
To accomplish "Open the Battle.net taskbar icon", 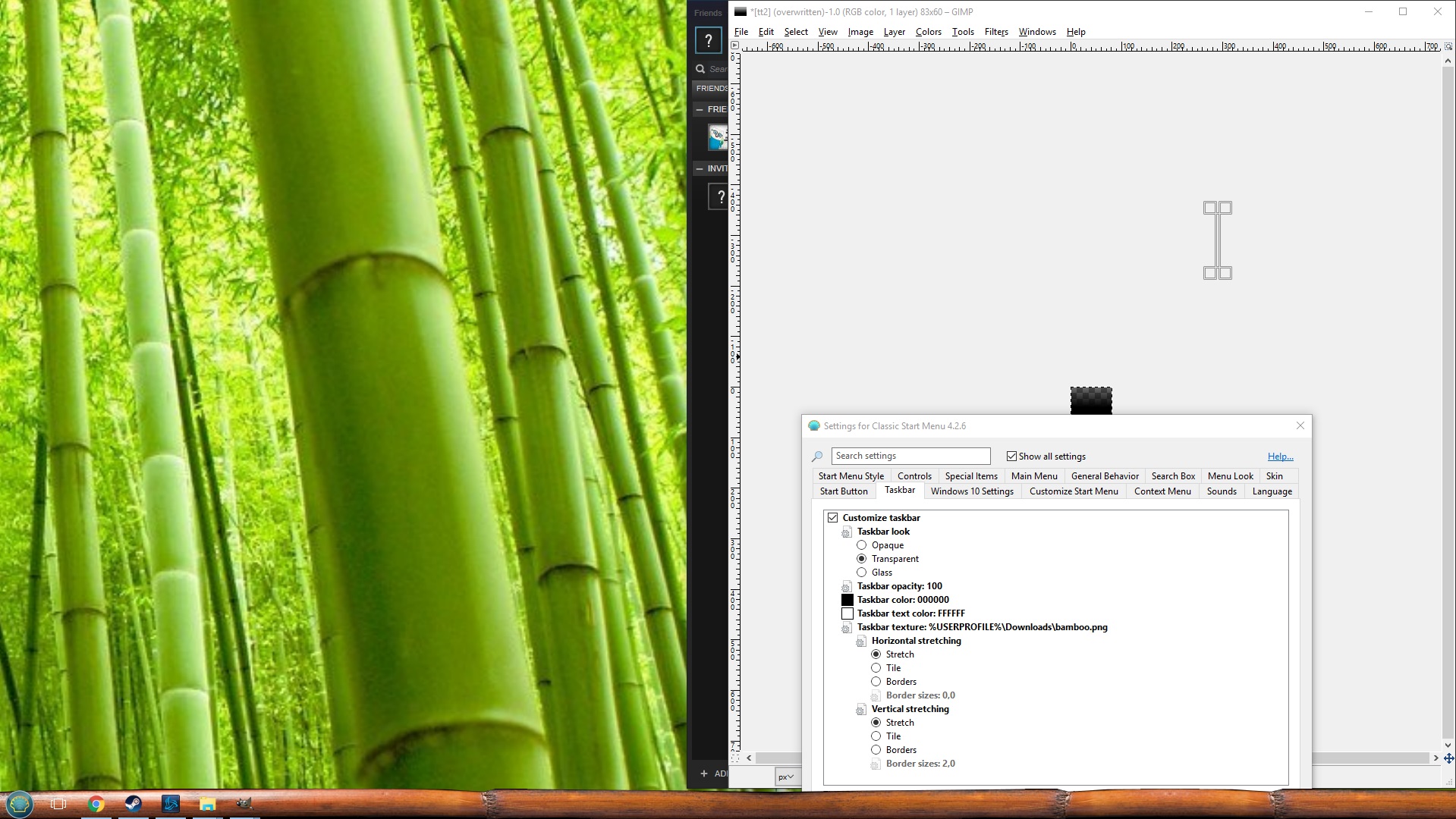I will (x=170, y=804).
